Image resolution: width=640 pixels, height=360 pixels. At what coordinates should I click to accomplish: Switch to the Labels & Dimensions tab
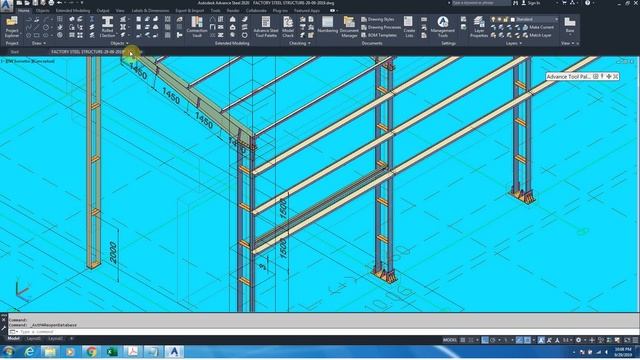tap(150, 11)
